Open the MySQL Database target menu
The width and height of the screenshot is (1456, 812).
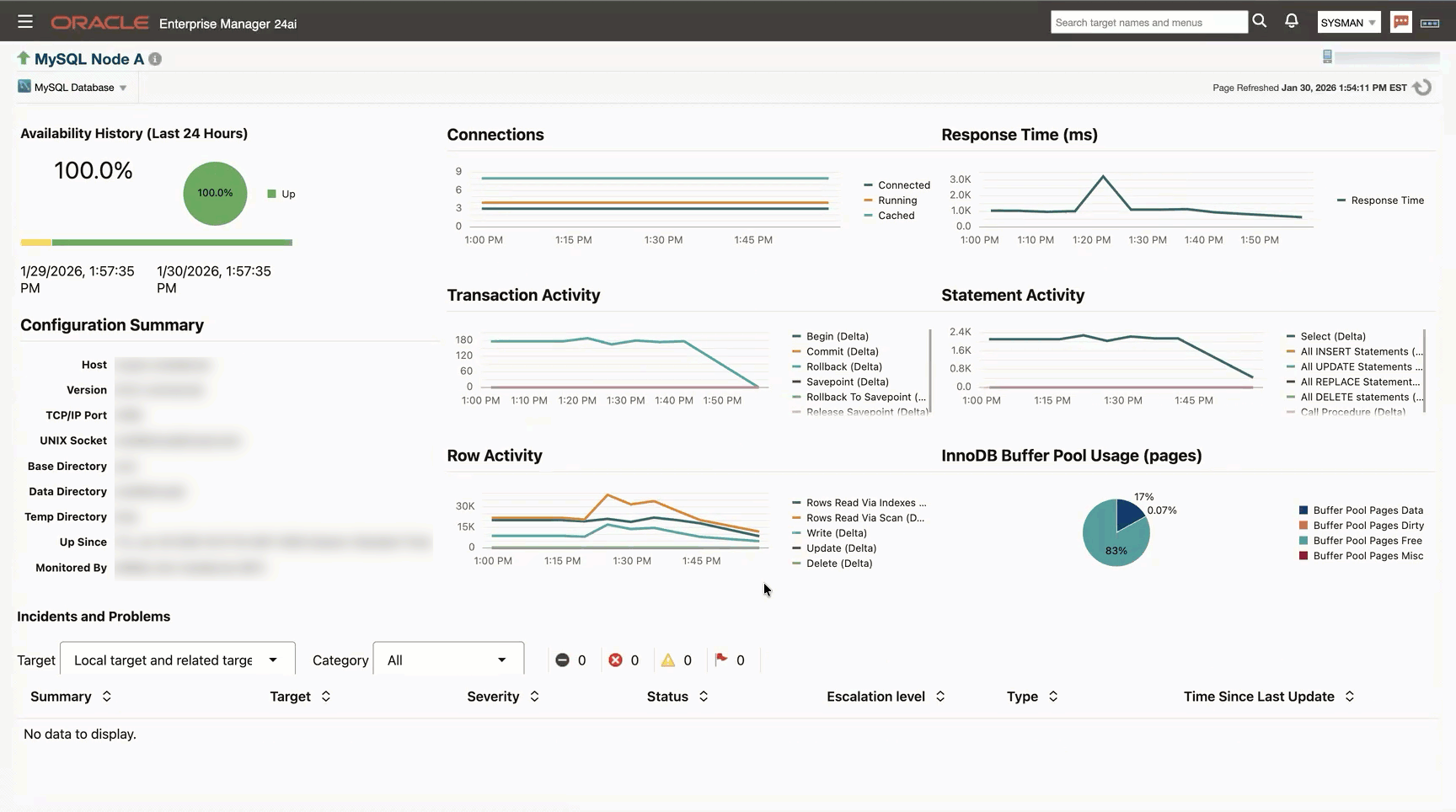click(x=73, y=87)
